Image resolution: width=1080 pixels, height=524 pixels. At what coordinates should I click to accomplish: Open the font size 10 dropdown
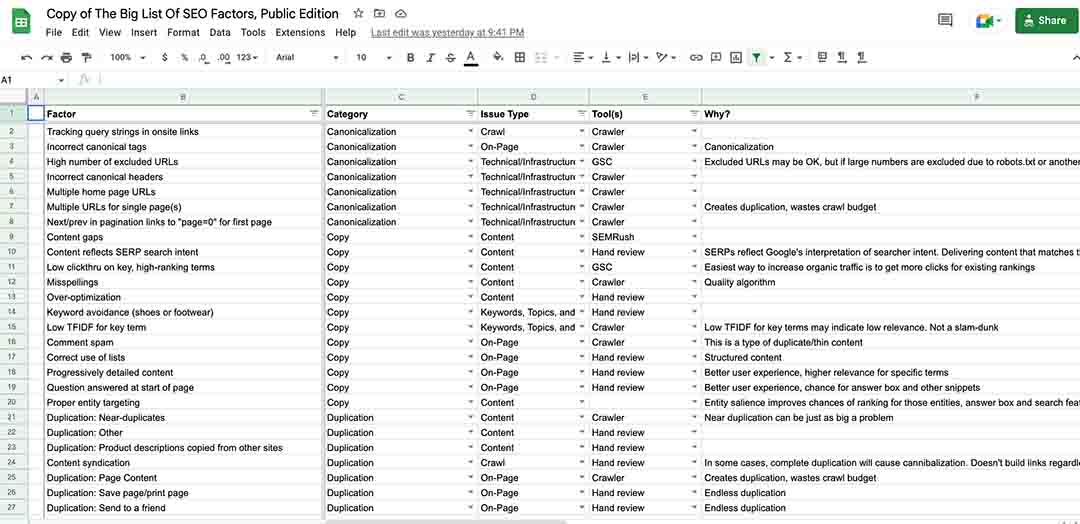[x=374, y=58]
